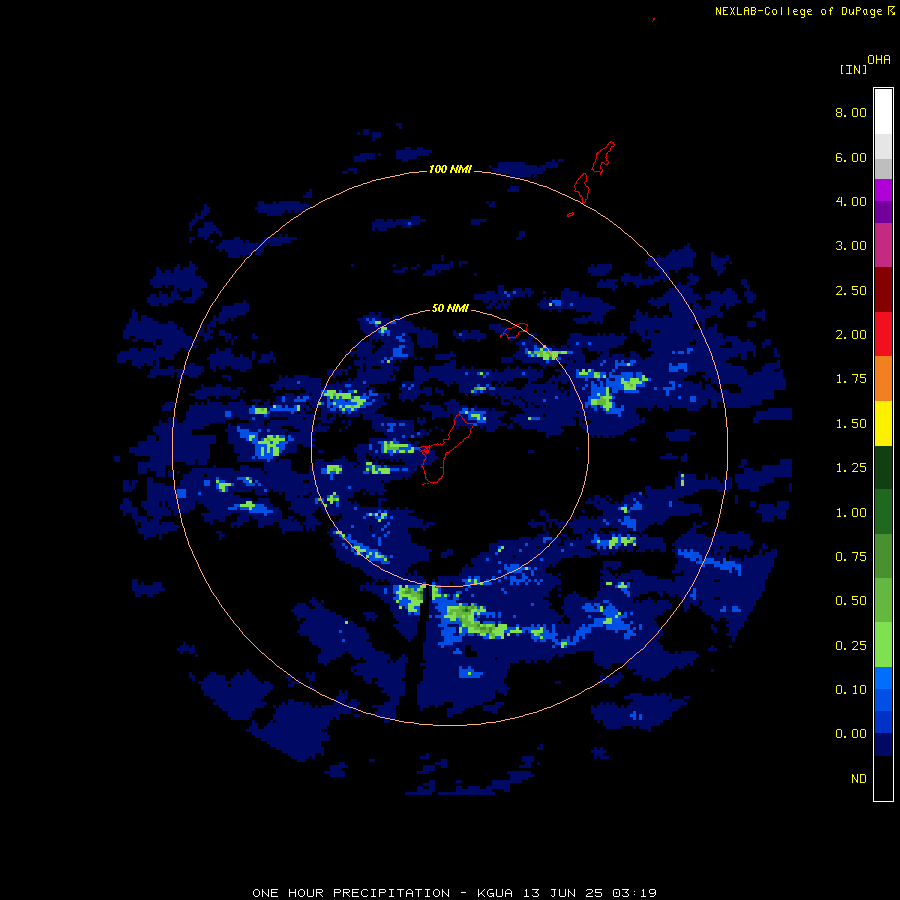Pick the white swatch in legend
Image resolution: width=900 pixels, height=900 pixels.
(x=883, y=112)
